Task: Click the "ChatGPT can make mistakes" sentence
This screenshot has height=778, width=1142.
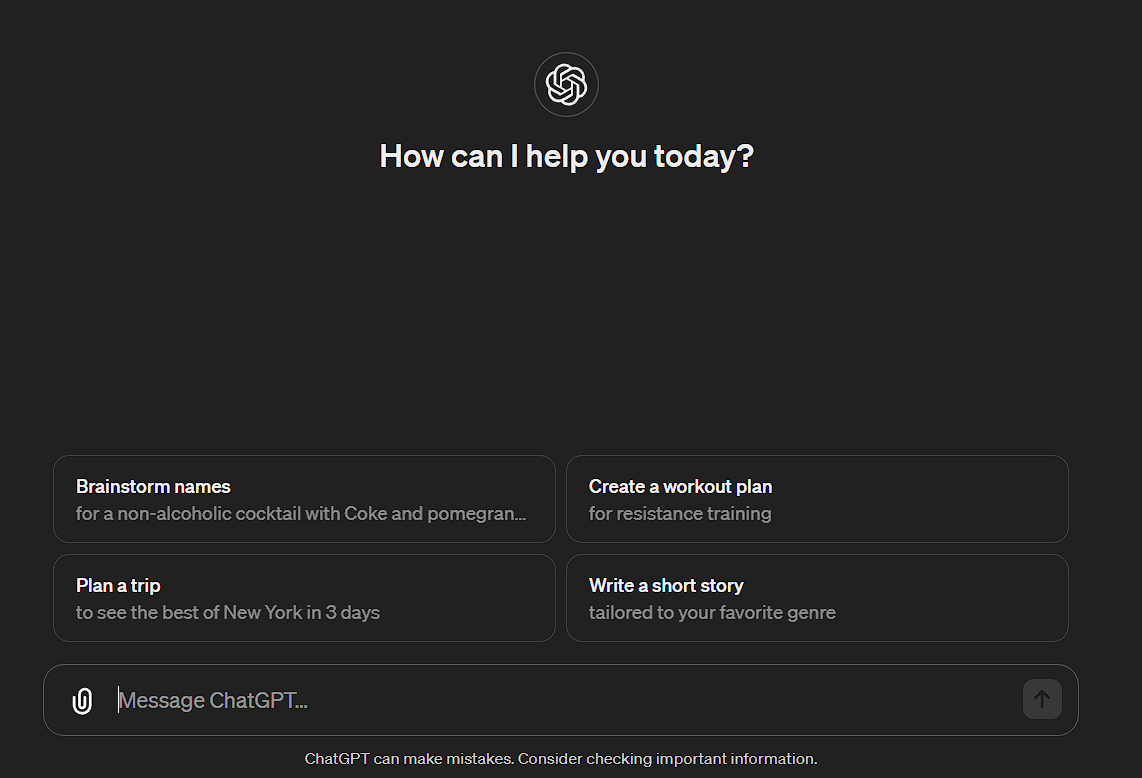Action: point(408,759)
